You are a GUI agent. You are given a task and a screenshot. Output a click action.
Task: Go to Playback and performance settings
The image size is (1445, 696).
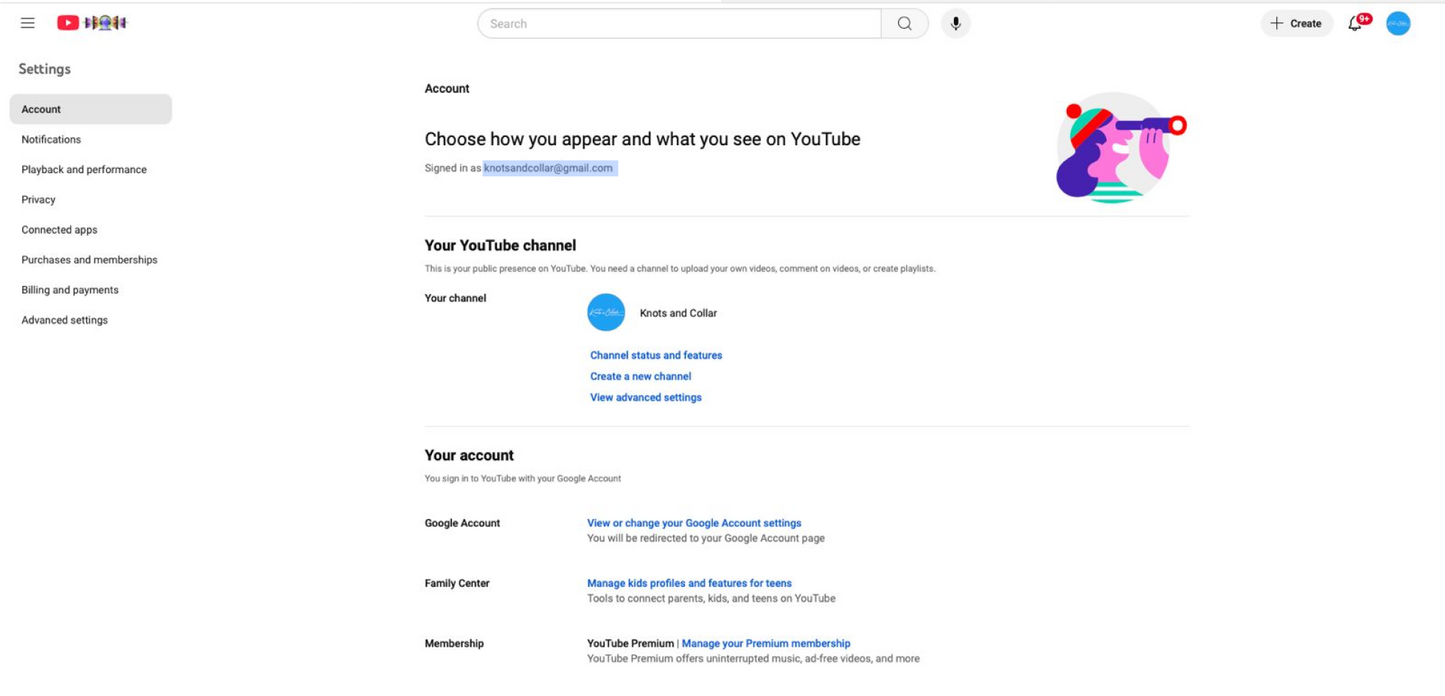[84, 170]
